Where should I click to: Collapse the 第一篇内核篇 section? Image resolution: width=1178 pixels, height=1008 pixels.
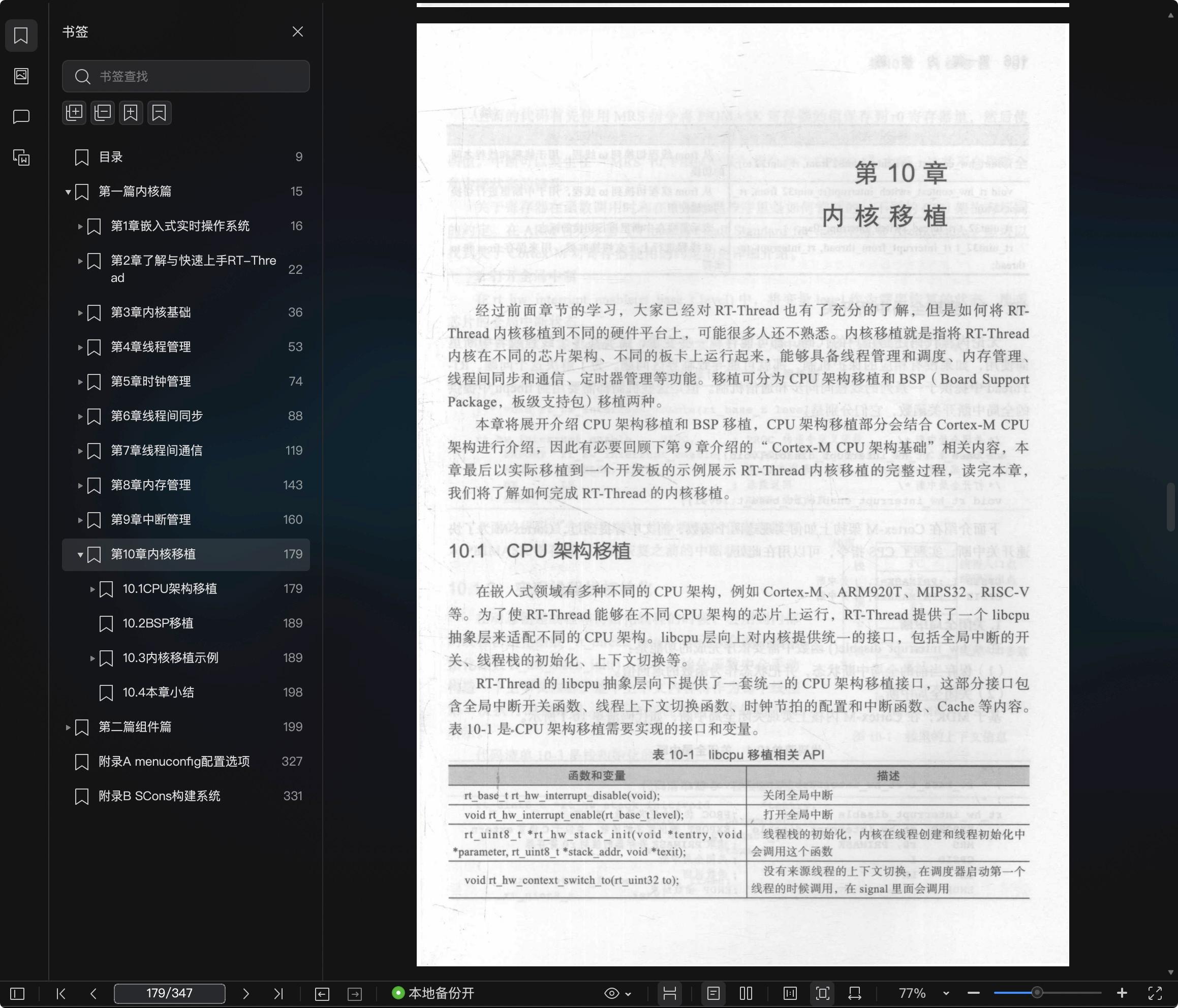[68, 192]
